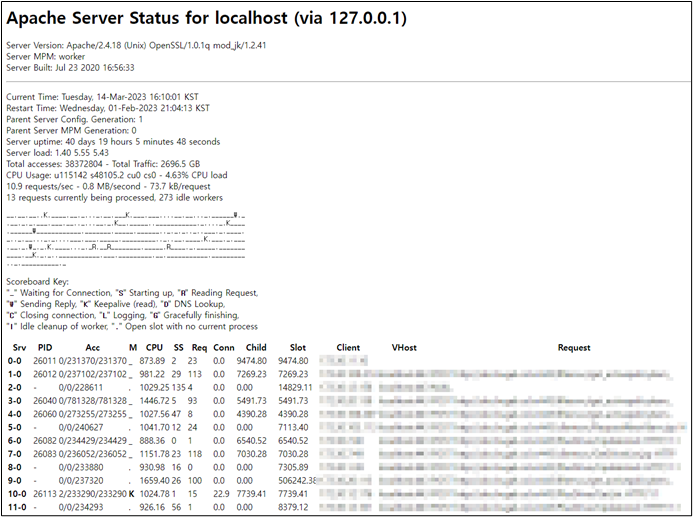Click Child value 7739.41
This screenshot has height=517, width=693.
coord(251,494)
